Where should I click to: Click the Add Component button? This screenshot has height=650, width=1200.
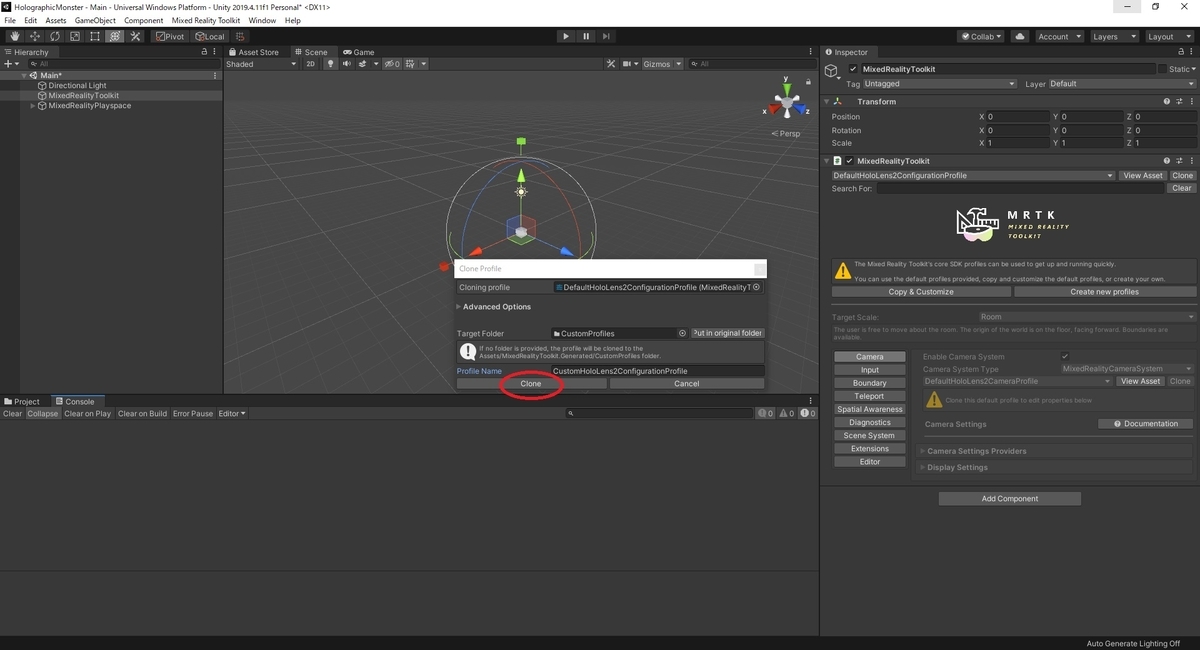[1010, 498]
